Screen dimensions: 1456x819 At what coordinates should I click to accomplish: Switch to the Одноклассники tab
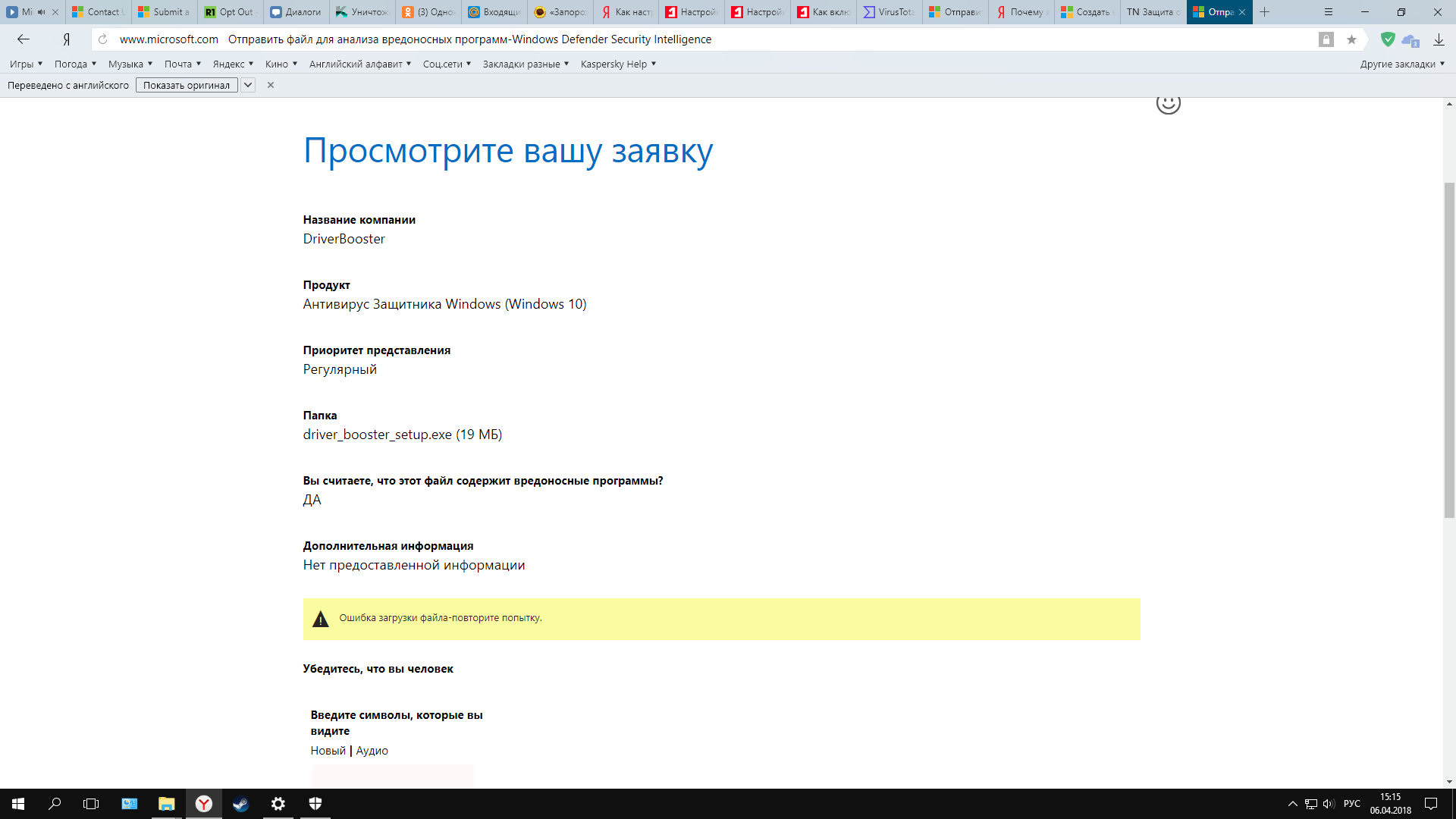coord(428,12)
